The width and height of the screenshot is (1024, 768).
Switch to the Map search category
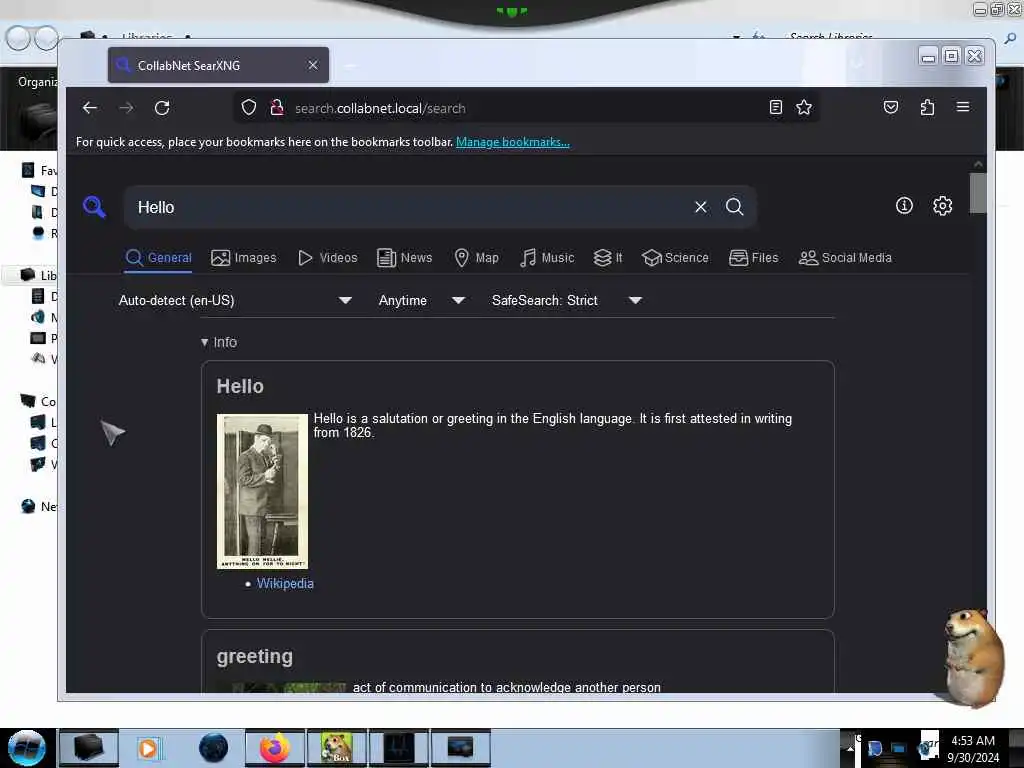[x=476, y=258]
